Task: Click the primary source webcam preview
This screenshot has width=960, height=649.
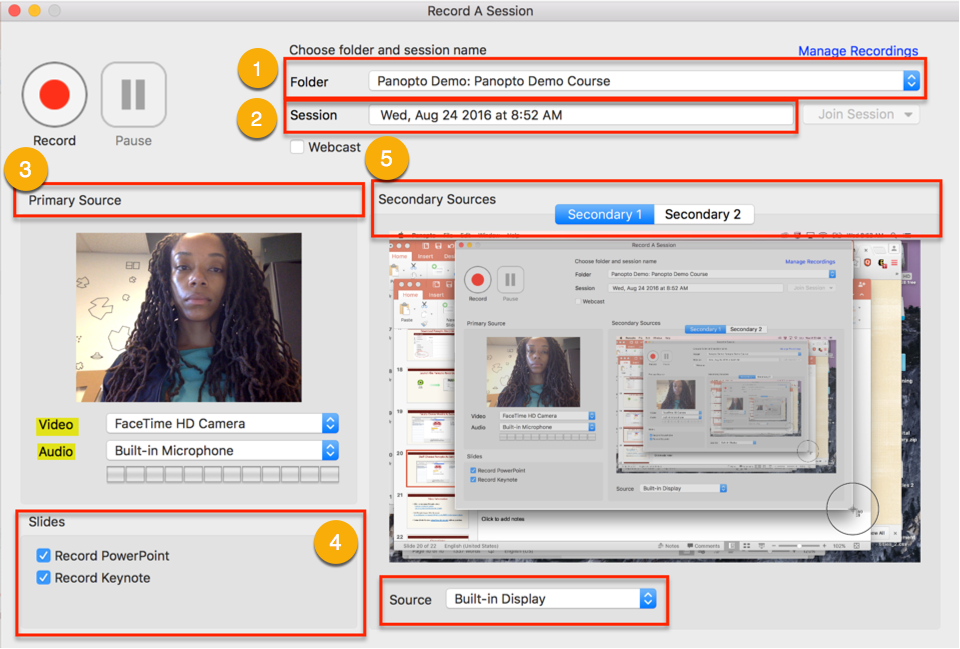Action: coord(189,317)
